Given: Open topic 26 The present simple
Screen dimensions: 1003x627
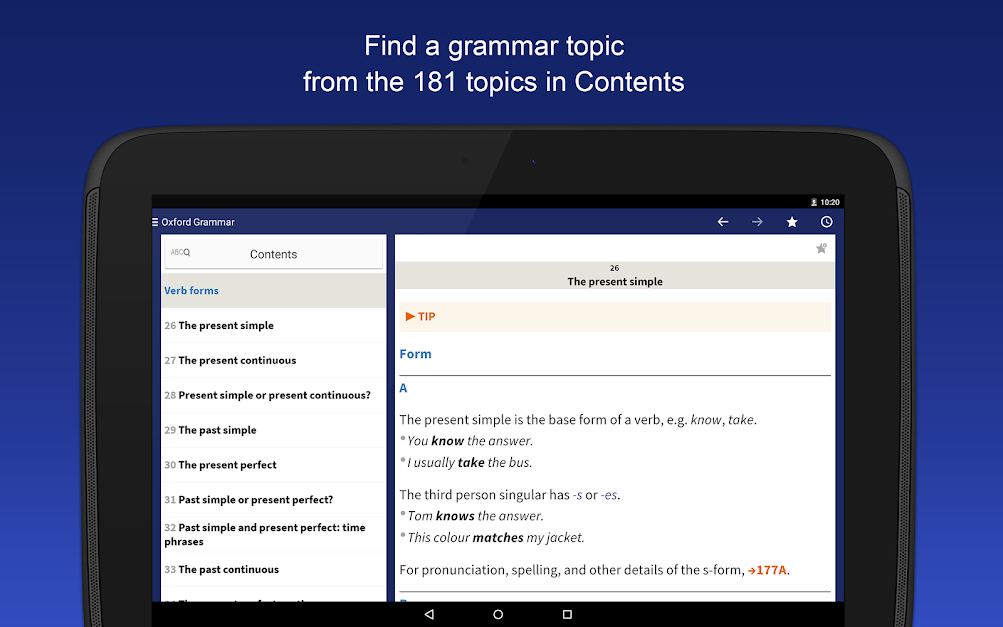Looking at the screenshot, I should (273, 326).
